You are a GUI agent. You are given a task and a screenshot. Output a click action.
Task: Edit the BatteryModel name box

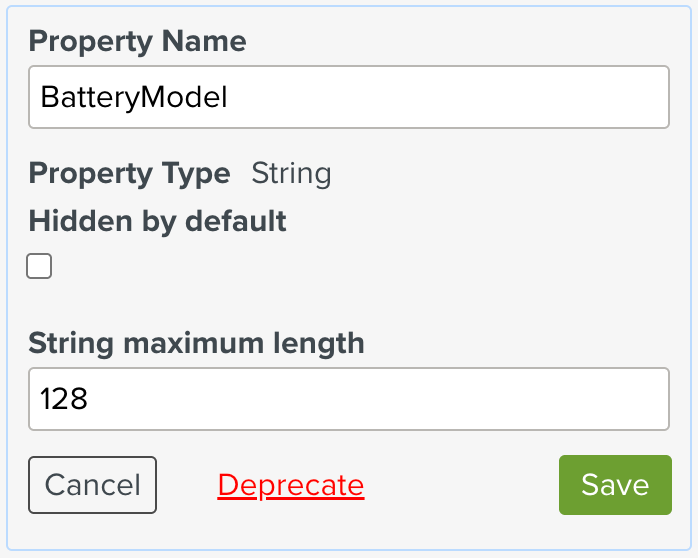tap(348, 97)
